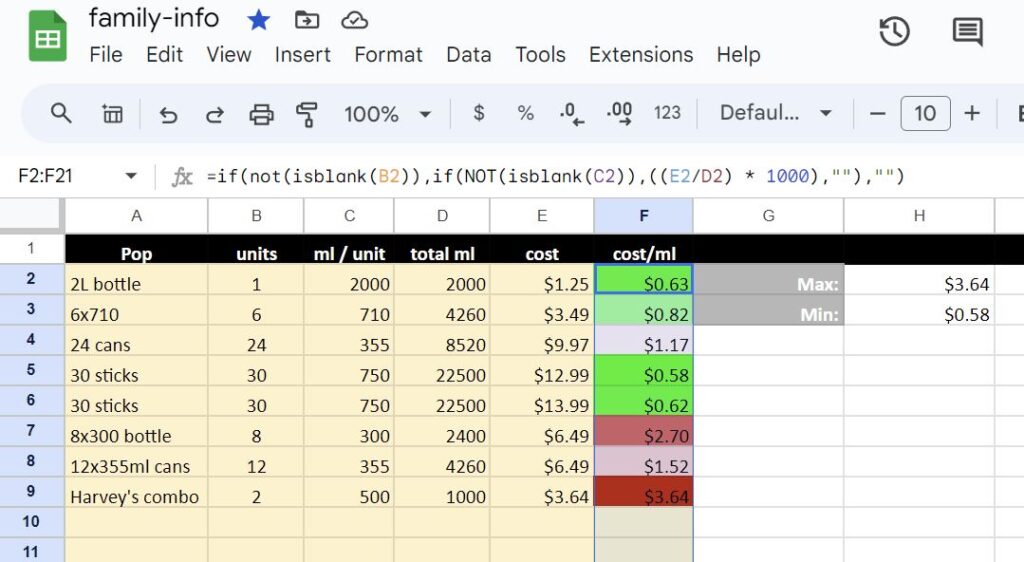Star the family-info document

coord(258,20)
